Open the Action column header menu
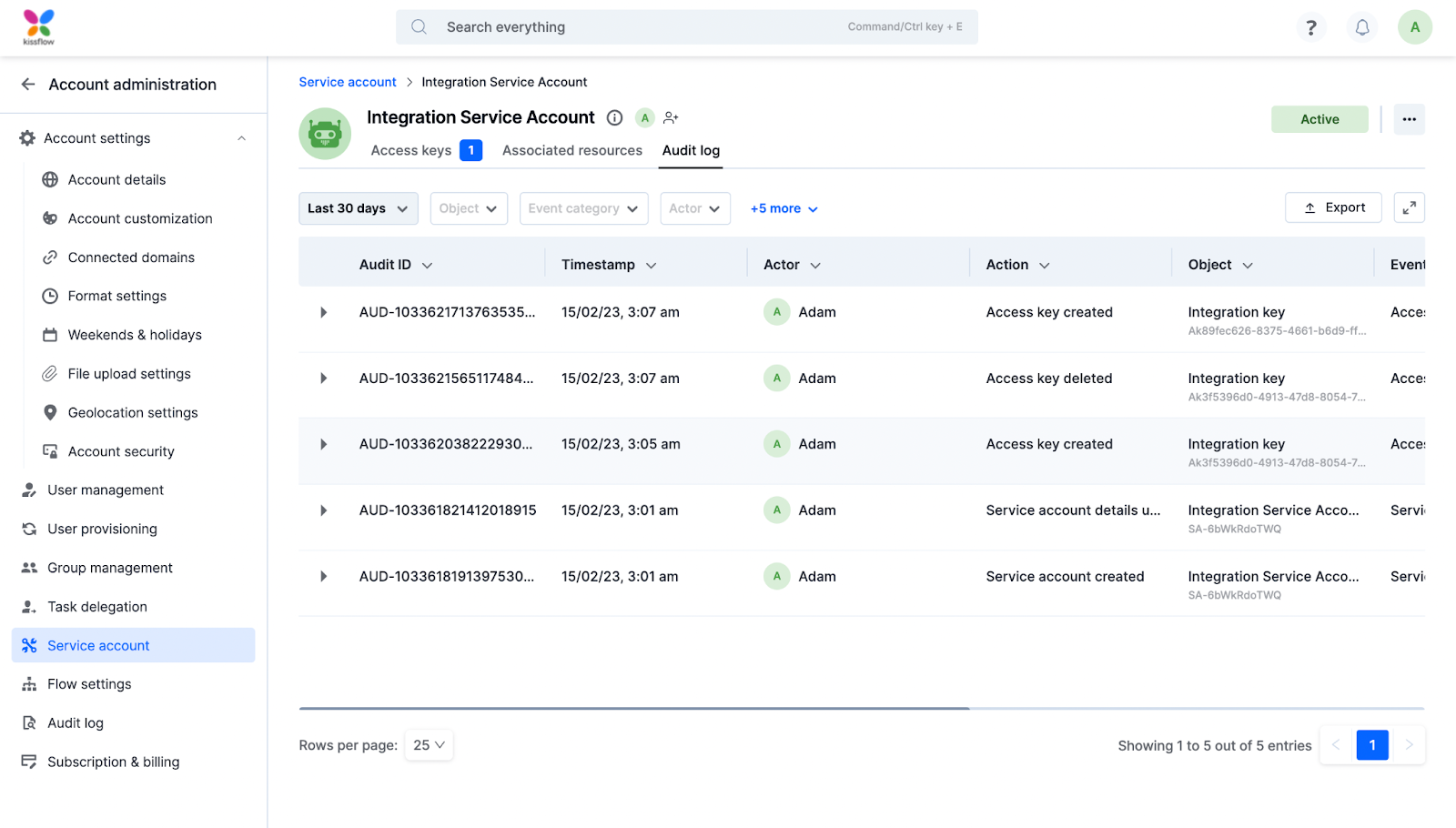The image size is (1456, 828). [x=1045, y=266]
